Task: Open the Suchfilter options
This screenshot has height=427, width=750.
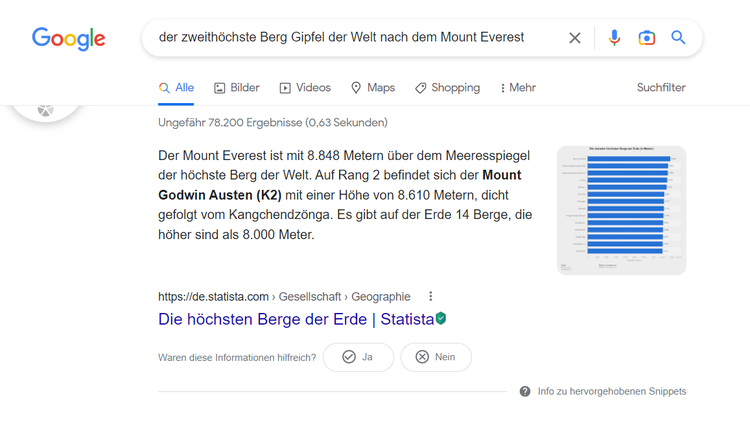Action: (x=661, y=88)
